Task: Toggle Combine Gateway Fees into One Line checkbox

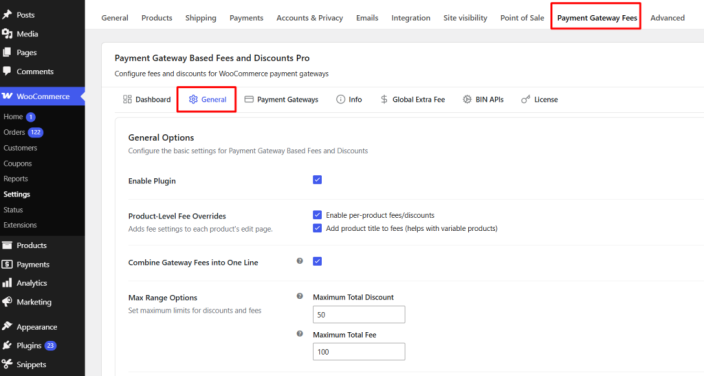Action: tap(317, 261)
